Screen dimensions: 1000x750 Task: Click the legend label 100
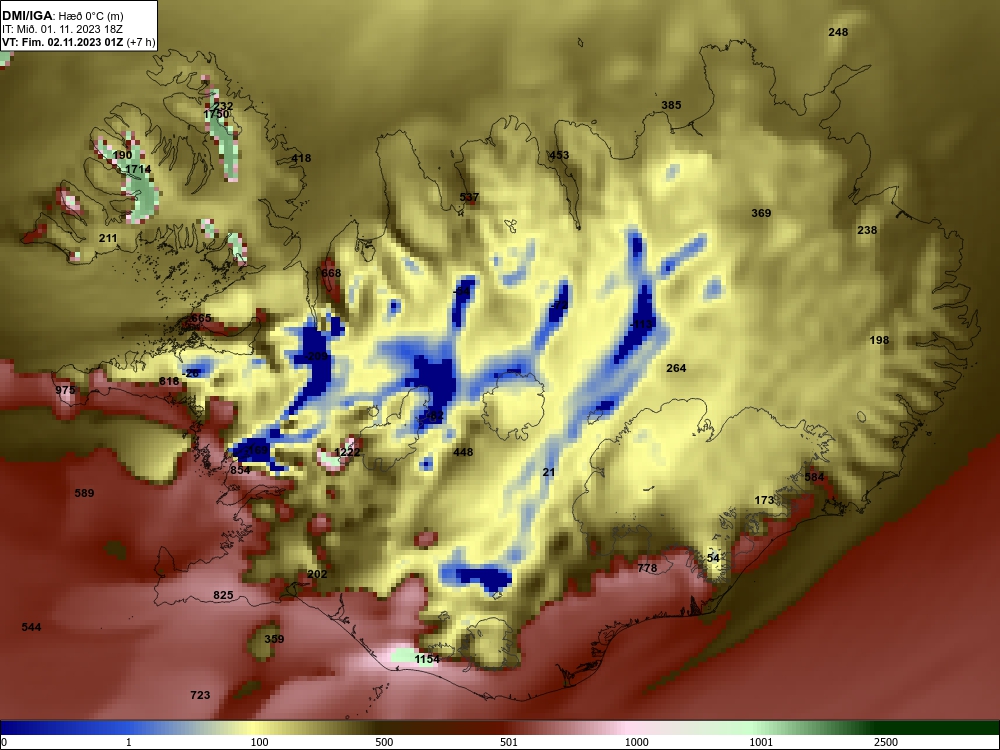pyautogui.click(x=260, y=742)
